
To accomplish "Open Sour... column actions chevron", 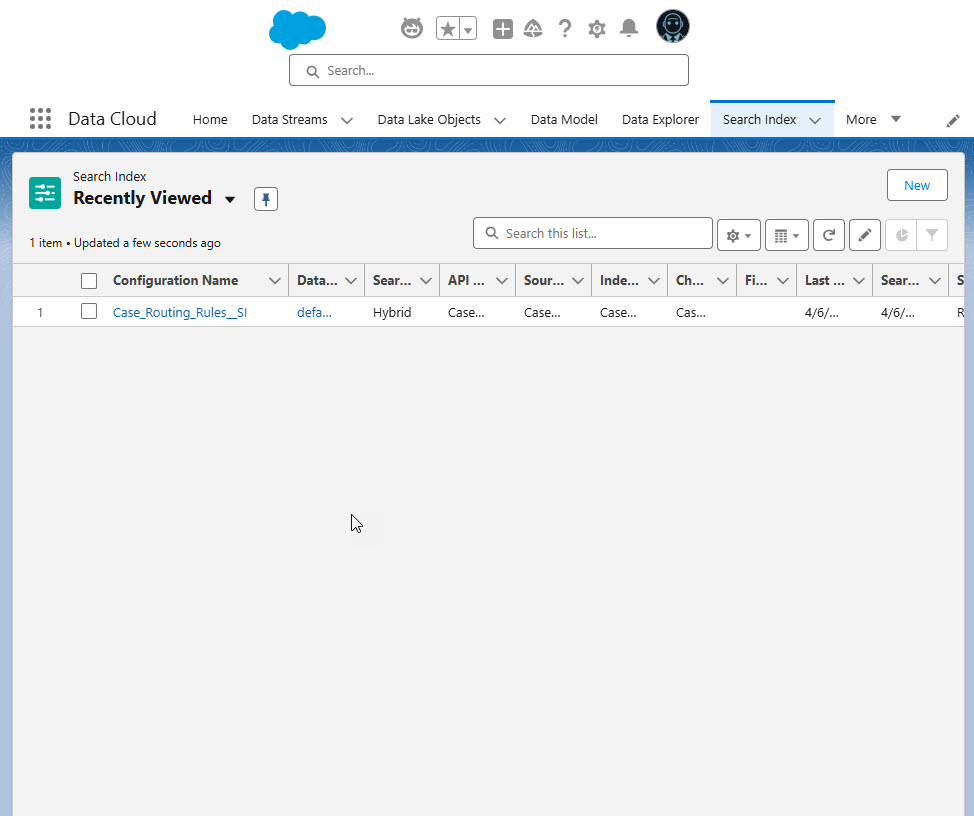I will [578, 281].
